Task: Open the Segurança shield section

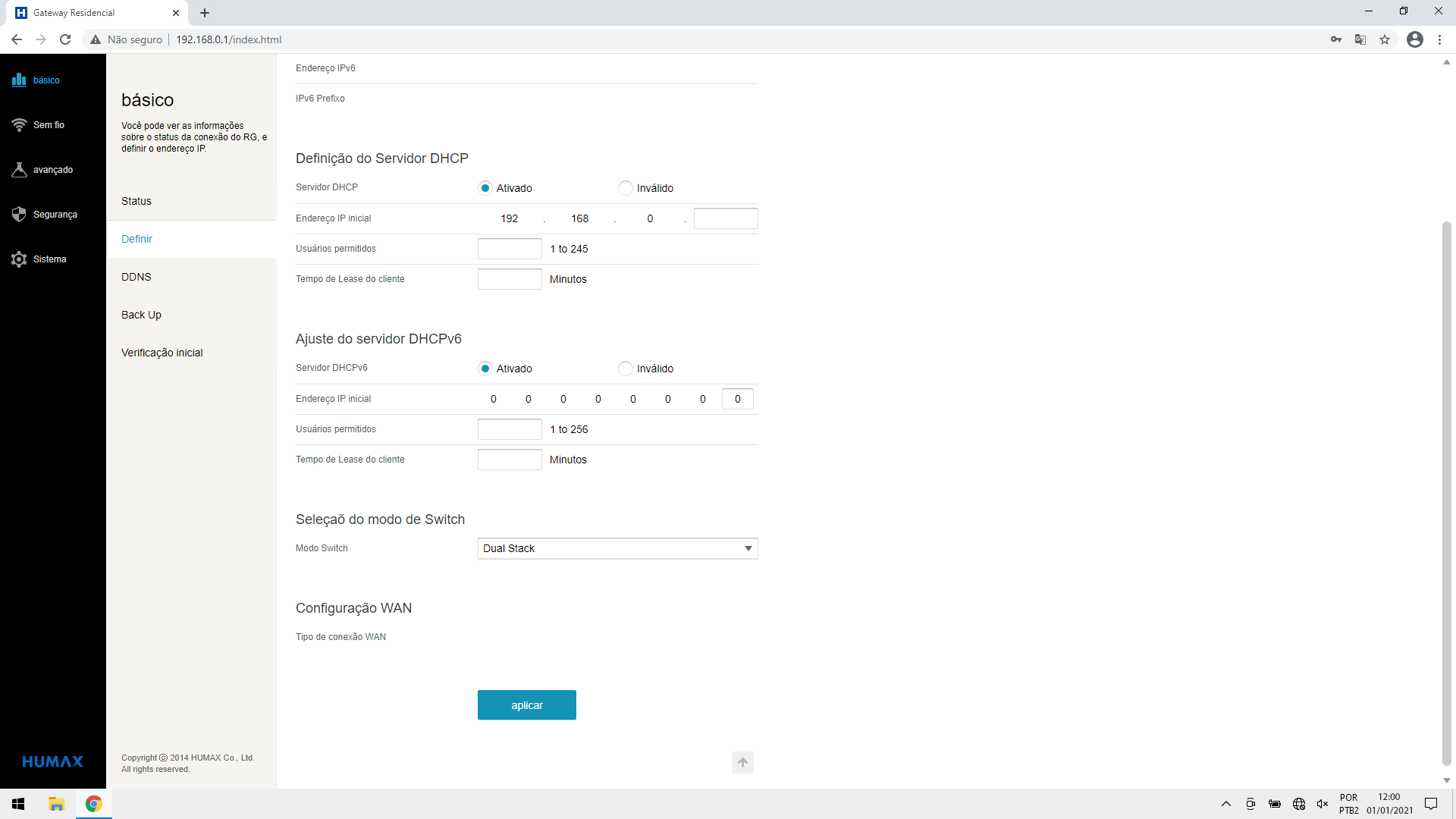Action: [x=45, y=214]
